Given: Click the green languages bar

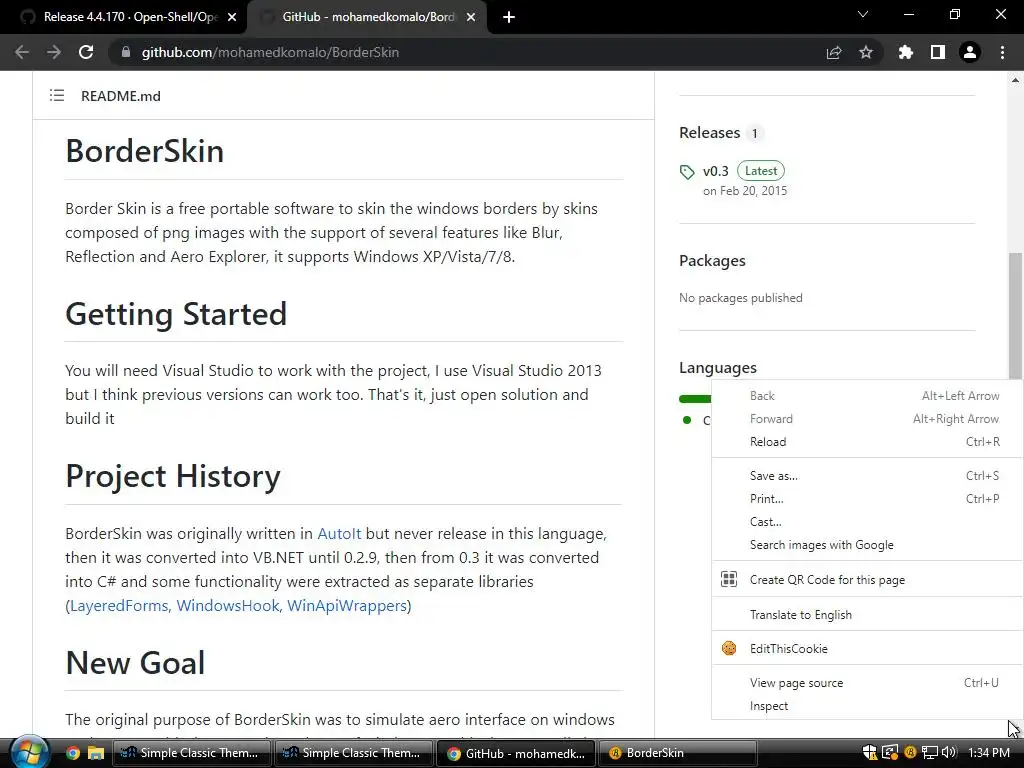Looking at the screenshot, I should tap(696, 398).
